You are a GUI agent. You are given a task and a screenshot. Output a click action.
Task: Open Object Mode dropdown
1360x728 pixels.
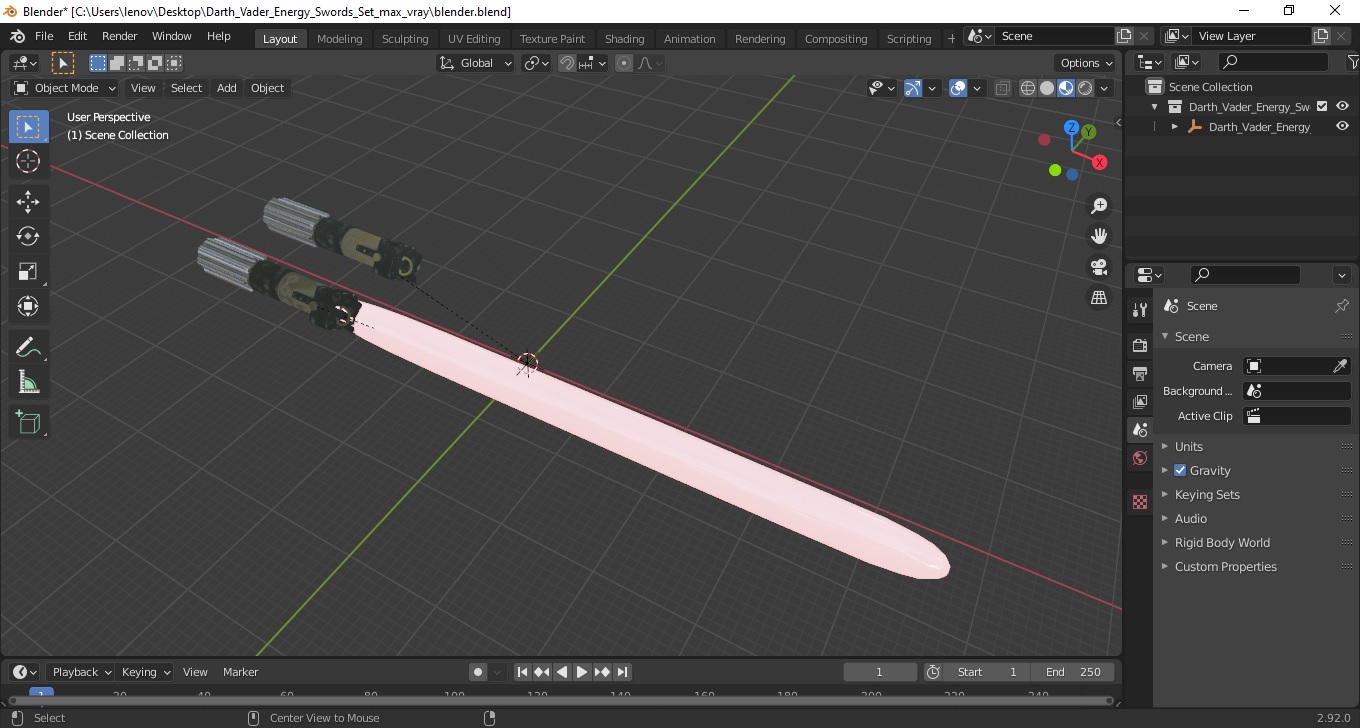[64, 88]
